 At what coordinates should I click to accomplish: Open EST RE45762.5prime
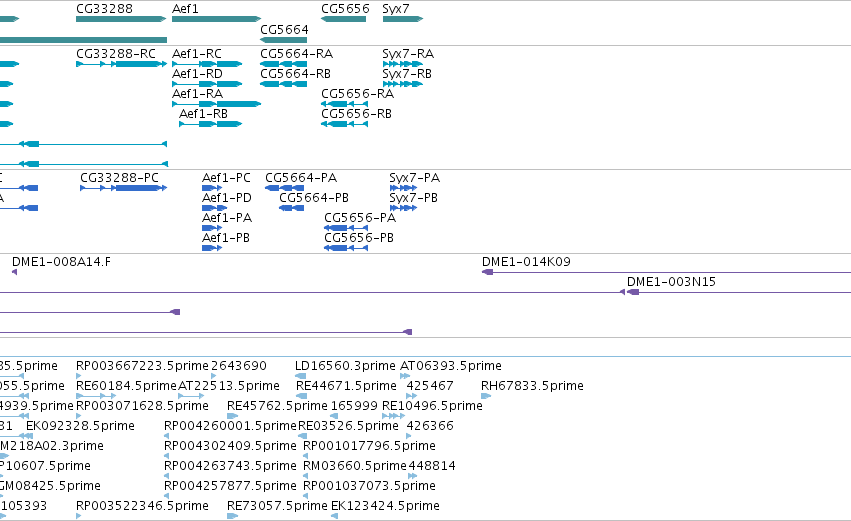[232, 416]
